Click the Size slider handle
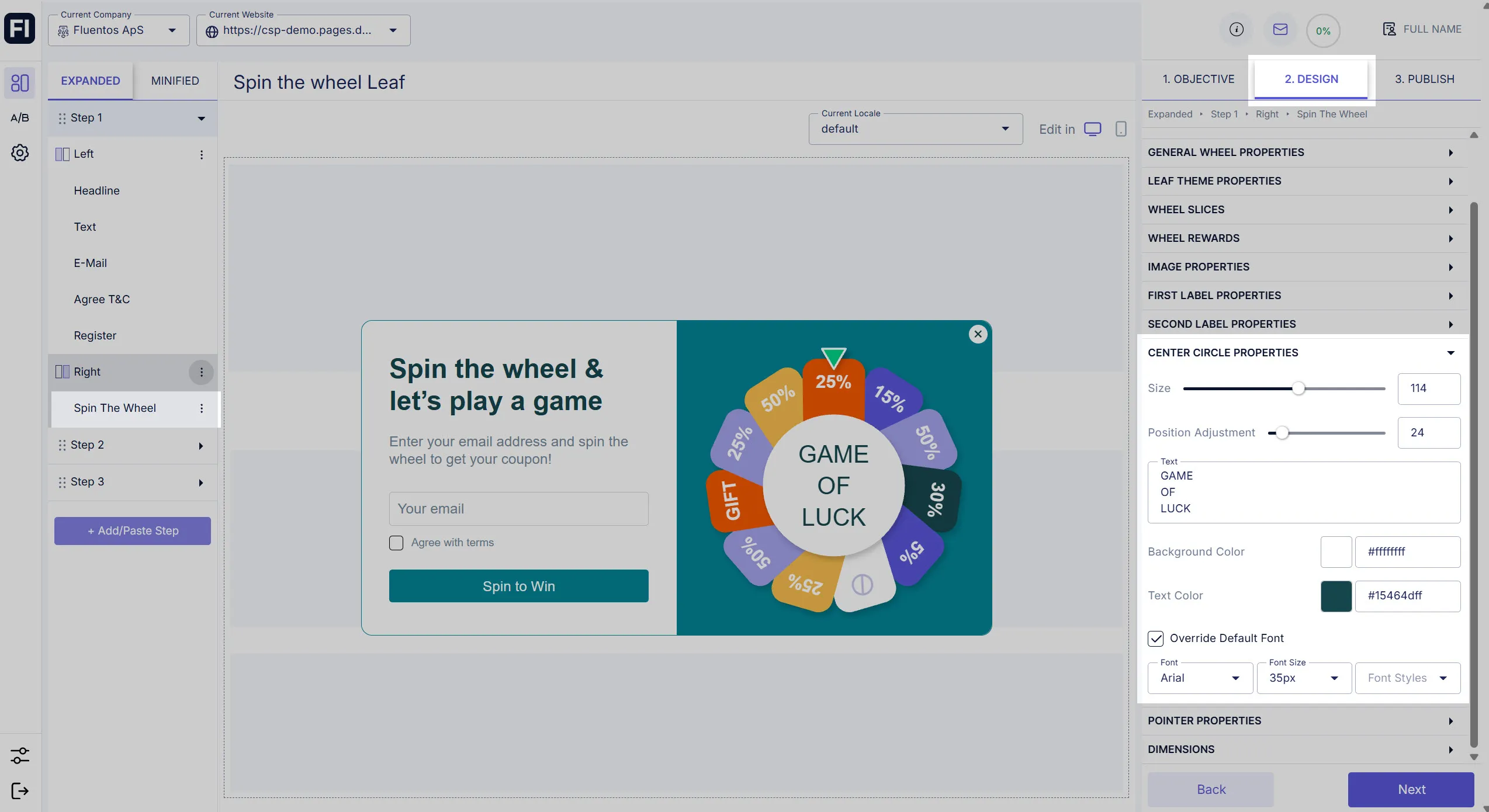The width and height of the screenshot is (1489, 812). pyautogui.click(x=1298, y=388)
